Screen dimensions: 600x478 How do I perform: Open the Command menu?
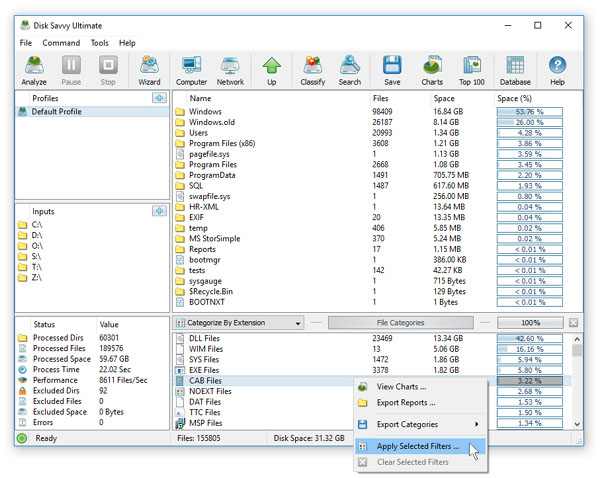[61, 43]
